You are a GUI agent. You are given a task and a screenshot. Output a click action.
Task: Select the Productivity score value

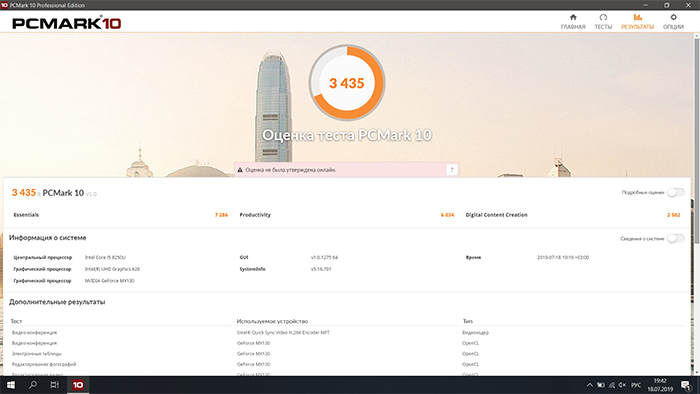(x=447, y=215)
